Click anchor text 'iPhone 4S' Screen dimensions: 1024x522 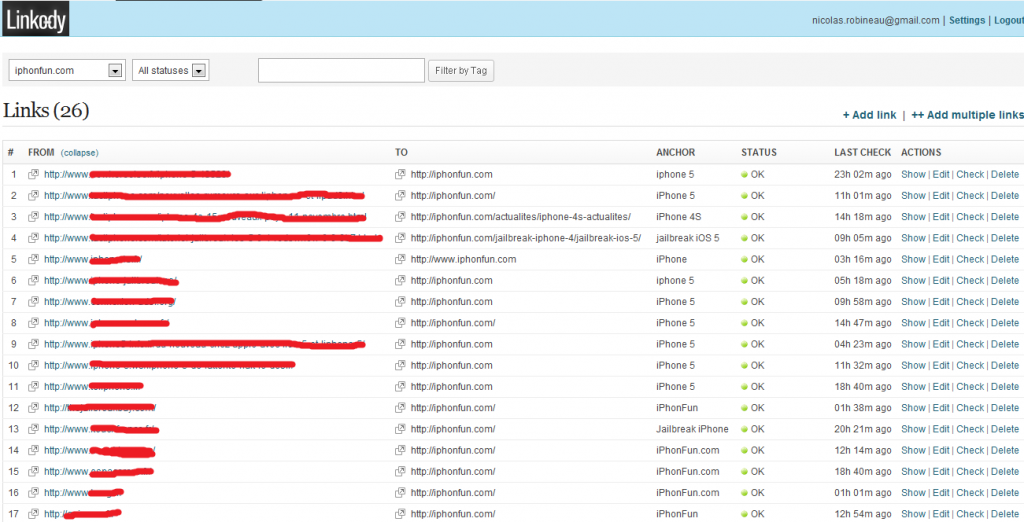click(679, 217)
